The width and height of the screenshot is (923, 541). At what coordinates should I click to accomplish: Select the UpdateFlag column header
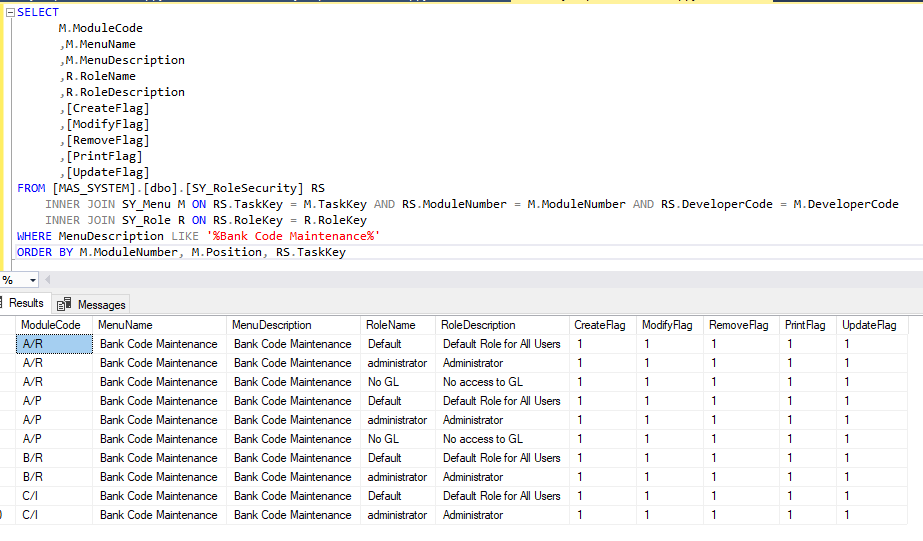point(872,325)
